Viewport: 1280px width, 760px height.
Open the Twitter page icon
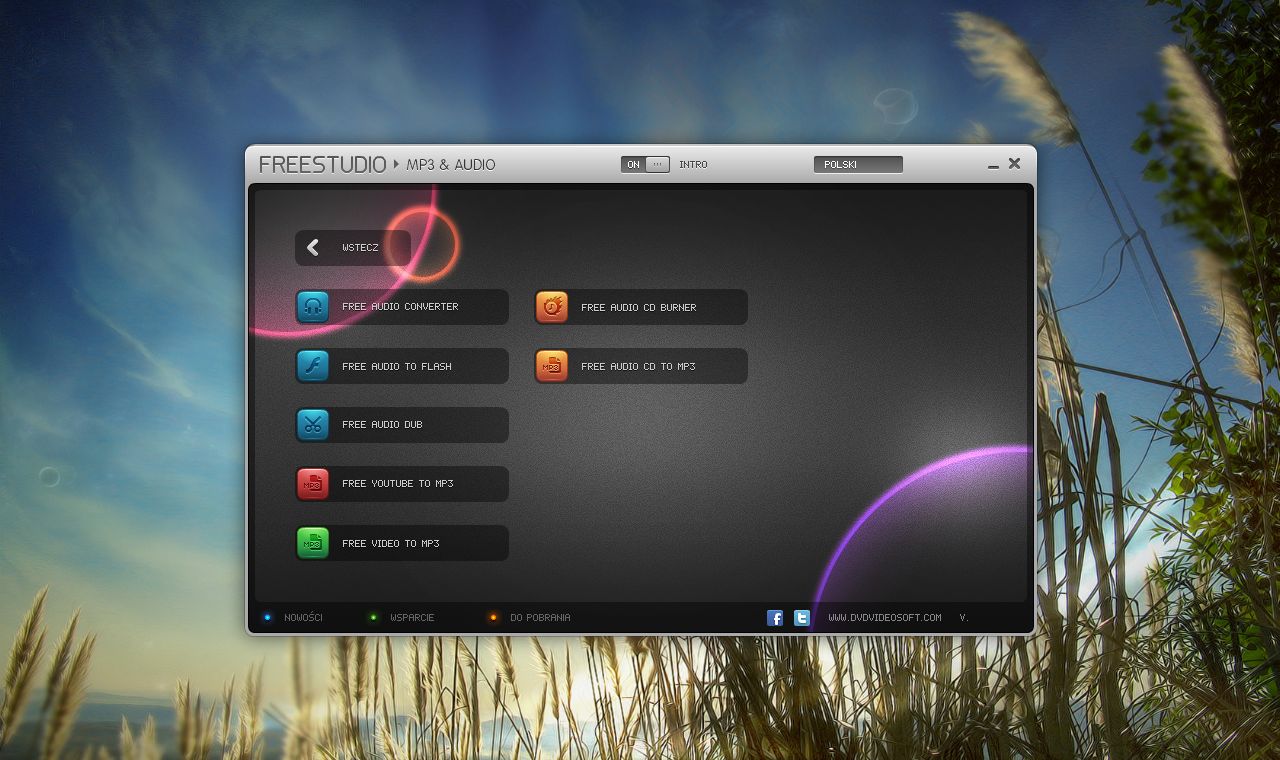[802, 618]
